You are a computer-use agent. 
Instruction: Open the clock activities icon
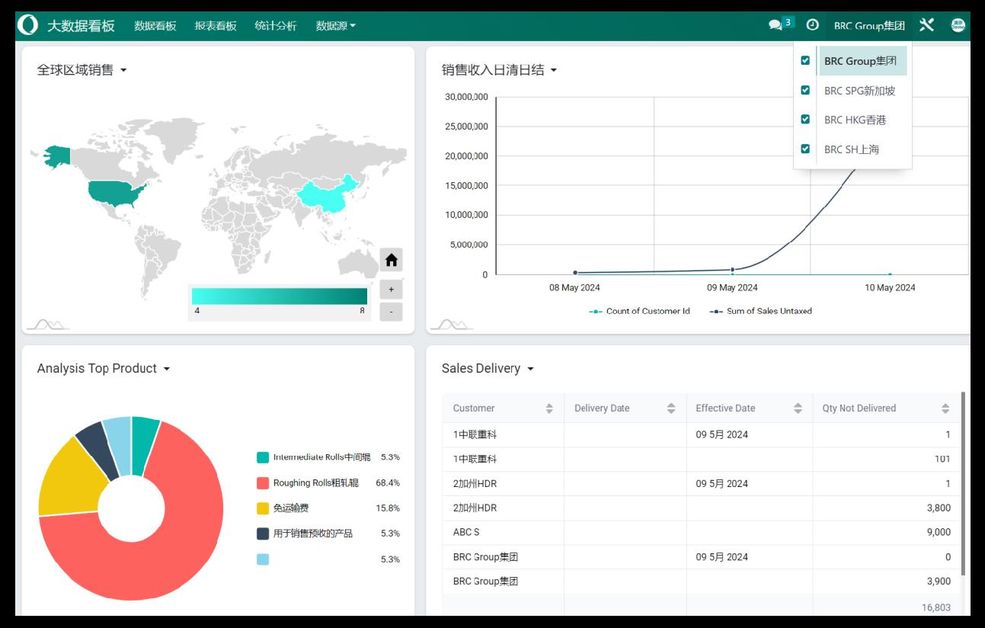pyautogui.click(x=812, y=25)
